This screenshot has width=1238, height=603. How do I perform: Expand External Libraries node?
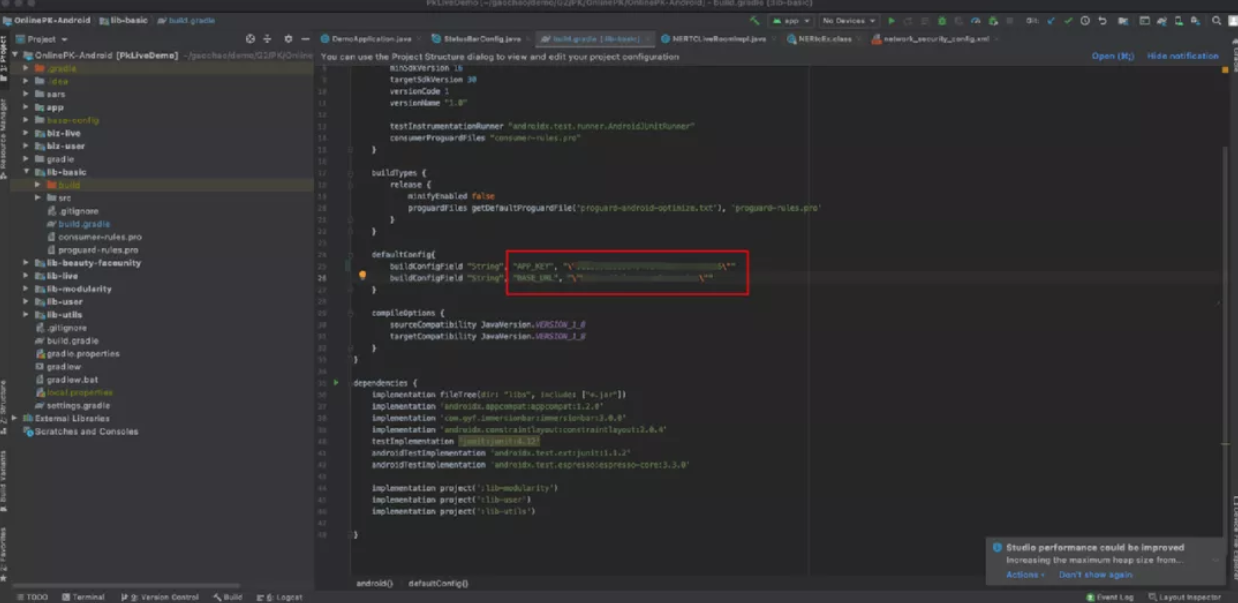click(x=16, y=419)
